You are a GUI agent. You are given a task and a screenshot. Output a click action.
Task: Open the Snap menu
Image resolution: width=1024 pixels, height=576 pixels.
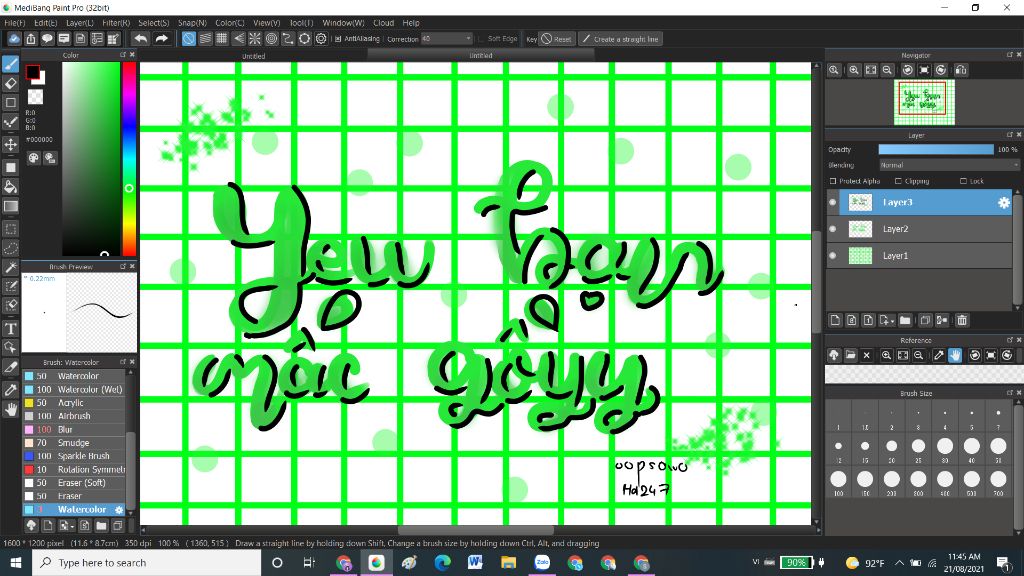tap(192, 23)
